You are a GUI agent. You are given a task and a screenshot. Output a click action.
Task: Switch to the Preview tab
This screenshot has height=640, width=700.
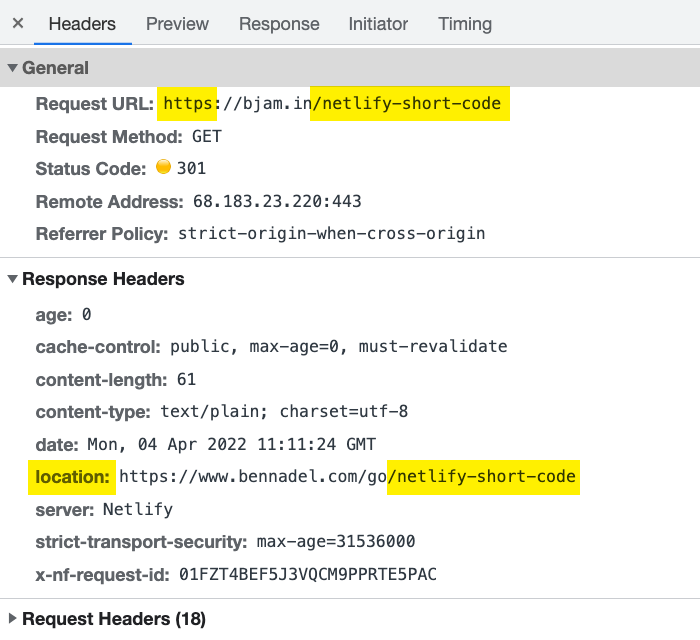tap(177, 24)
